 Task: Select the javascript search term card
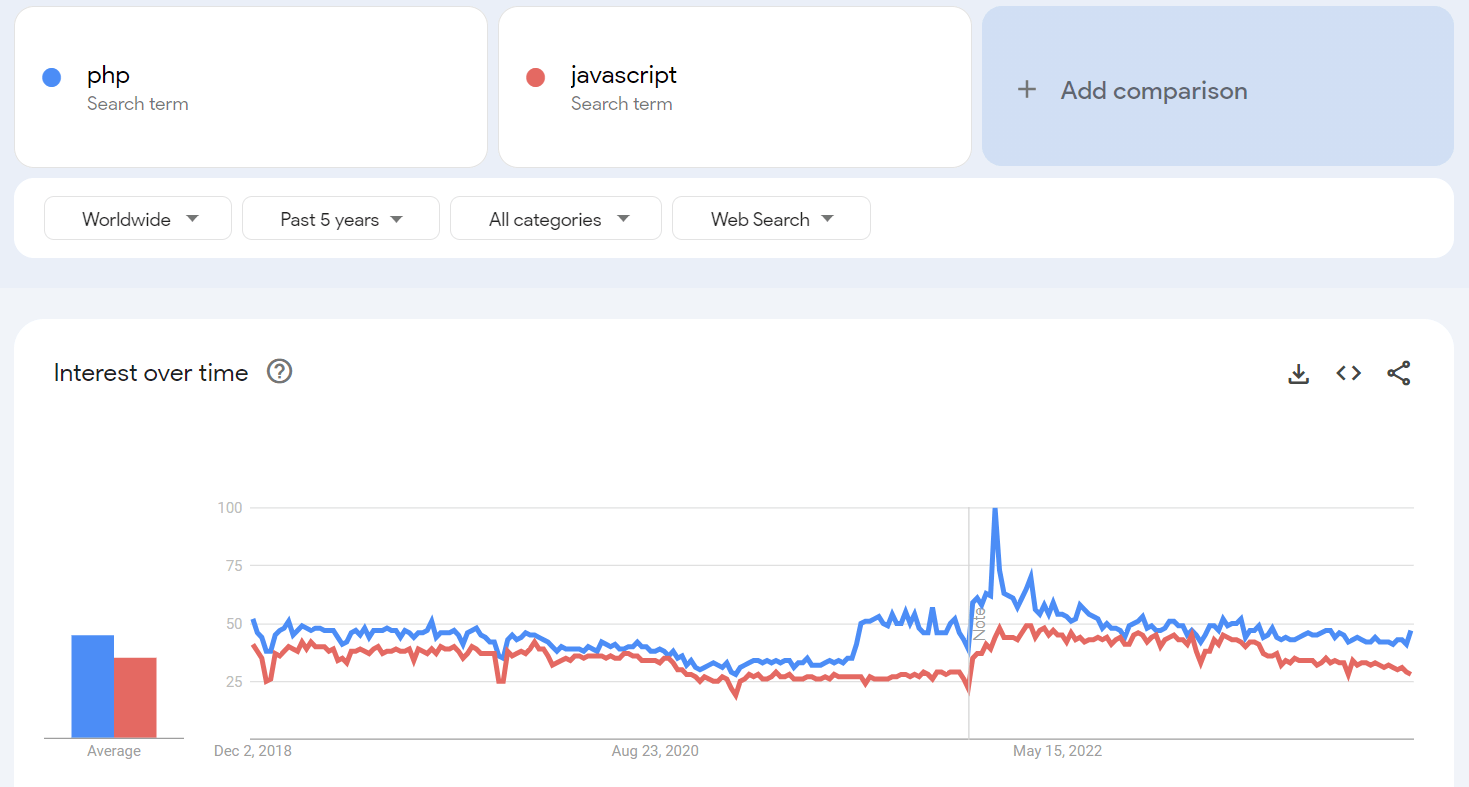[735, 87]
